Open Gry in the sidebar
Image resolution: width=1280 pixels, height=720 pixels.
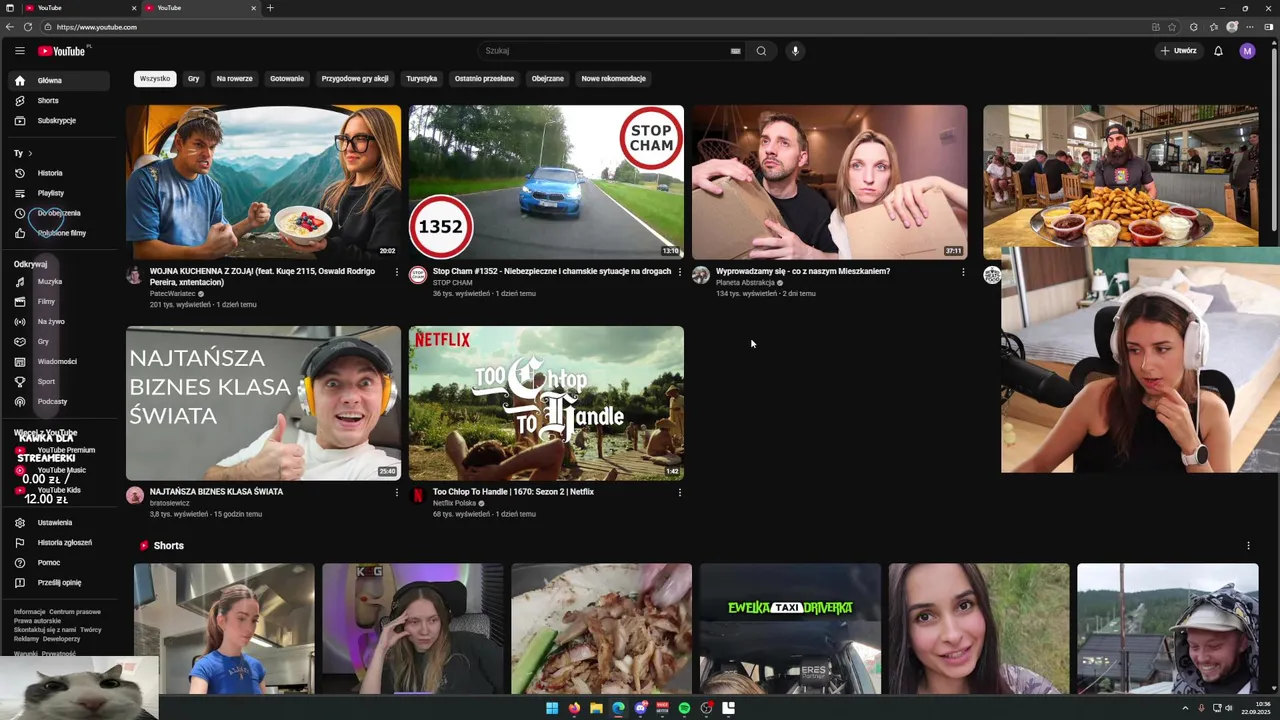click(60, 341)
